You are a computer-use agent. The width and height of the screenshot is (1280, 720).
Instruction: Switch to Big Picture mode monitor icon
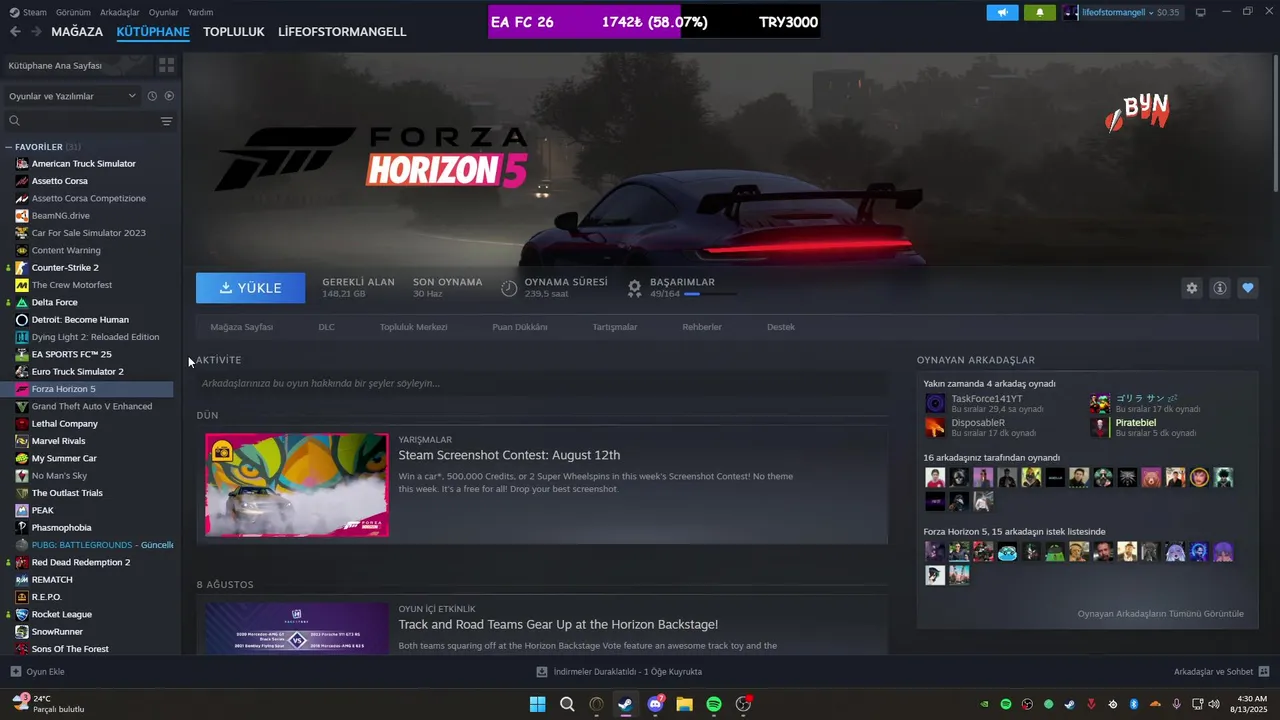click(1200, 12)
